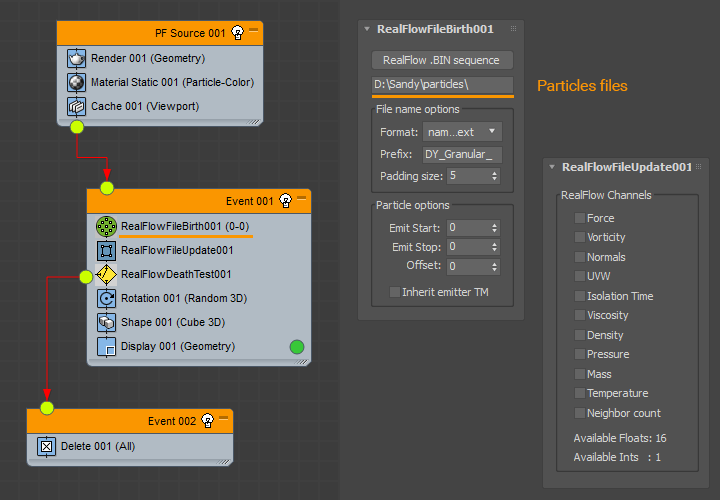Click the Delete 001 operator icon

pyautogui.click(x=46, y=446)
